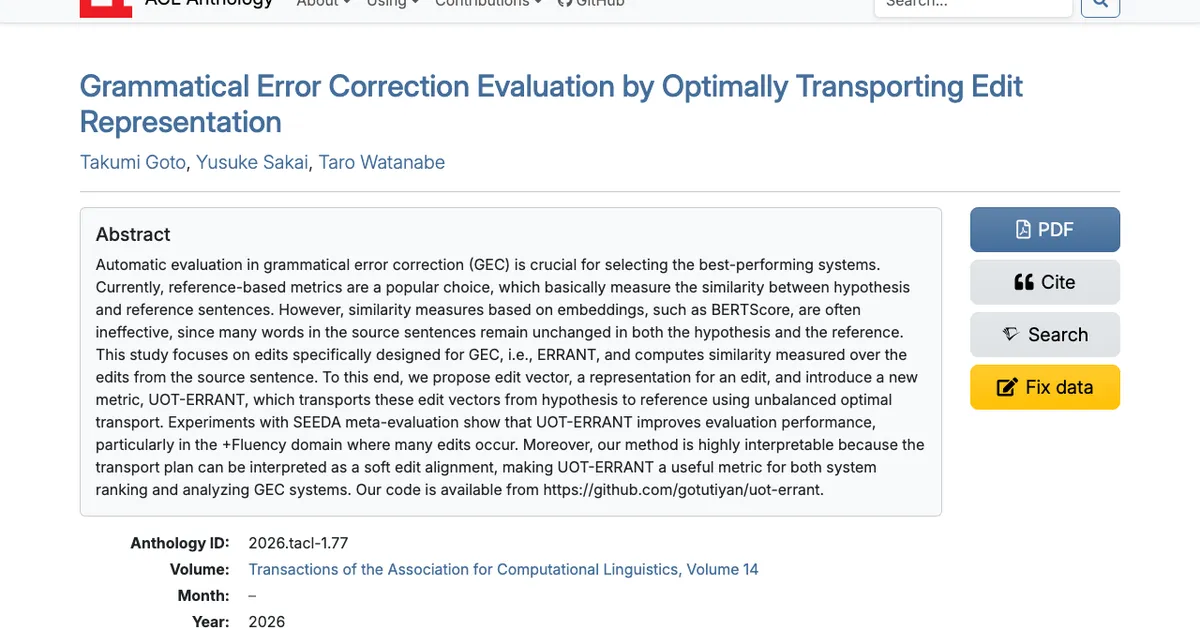Click the blue PDF button
This screenshot has height=630, width=1200.
[x=1045, y=230]
